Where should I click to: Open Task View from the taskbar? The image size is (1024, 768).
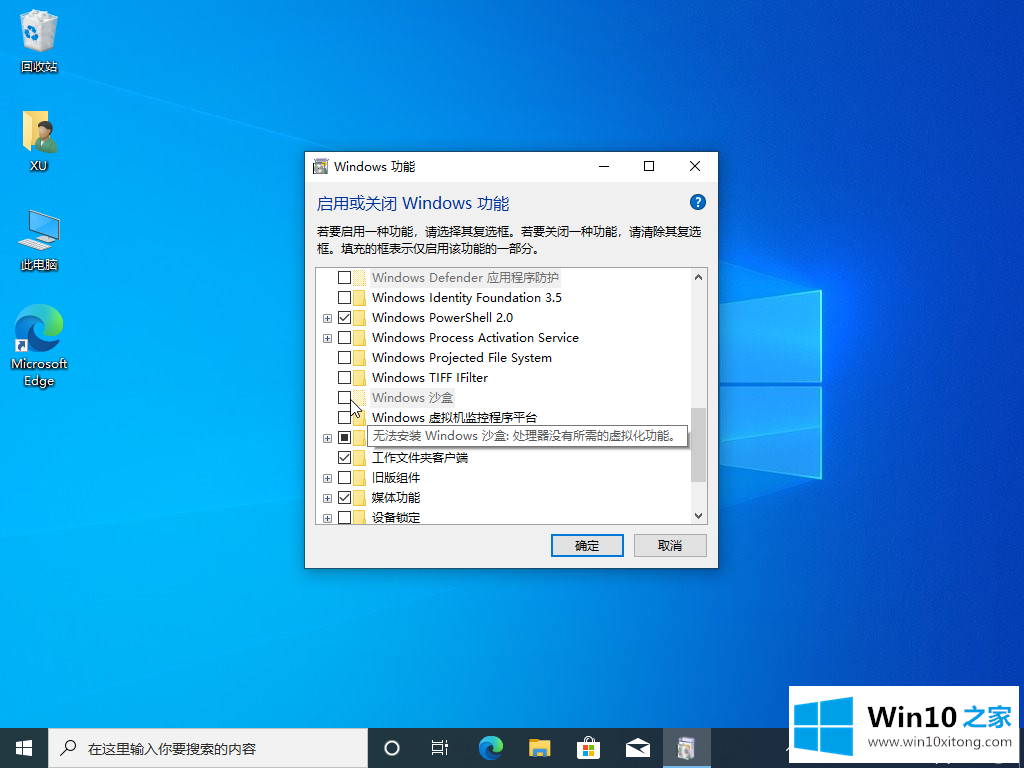[x=440, y=748]
